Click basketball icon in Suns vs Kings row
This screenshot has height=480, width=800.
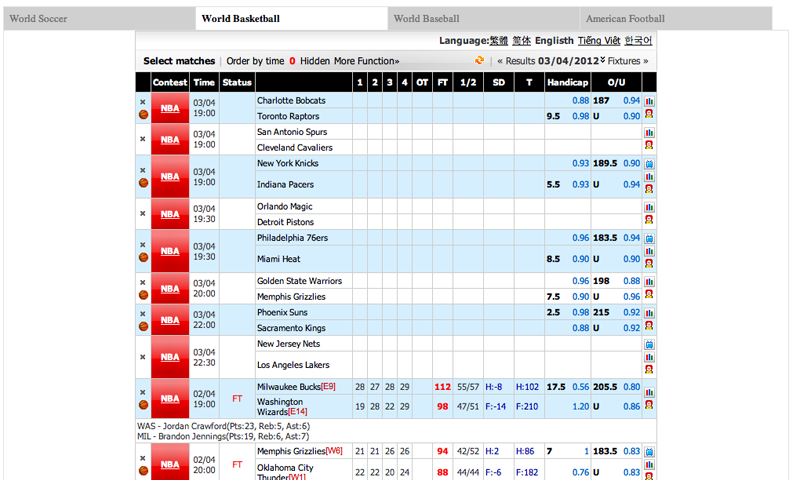click(x=143, y=326)
